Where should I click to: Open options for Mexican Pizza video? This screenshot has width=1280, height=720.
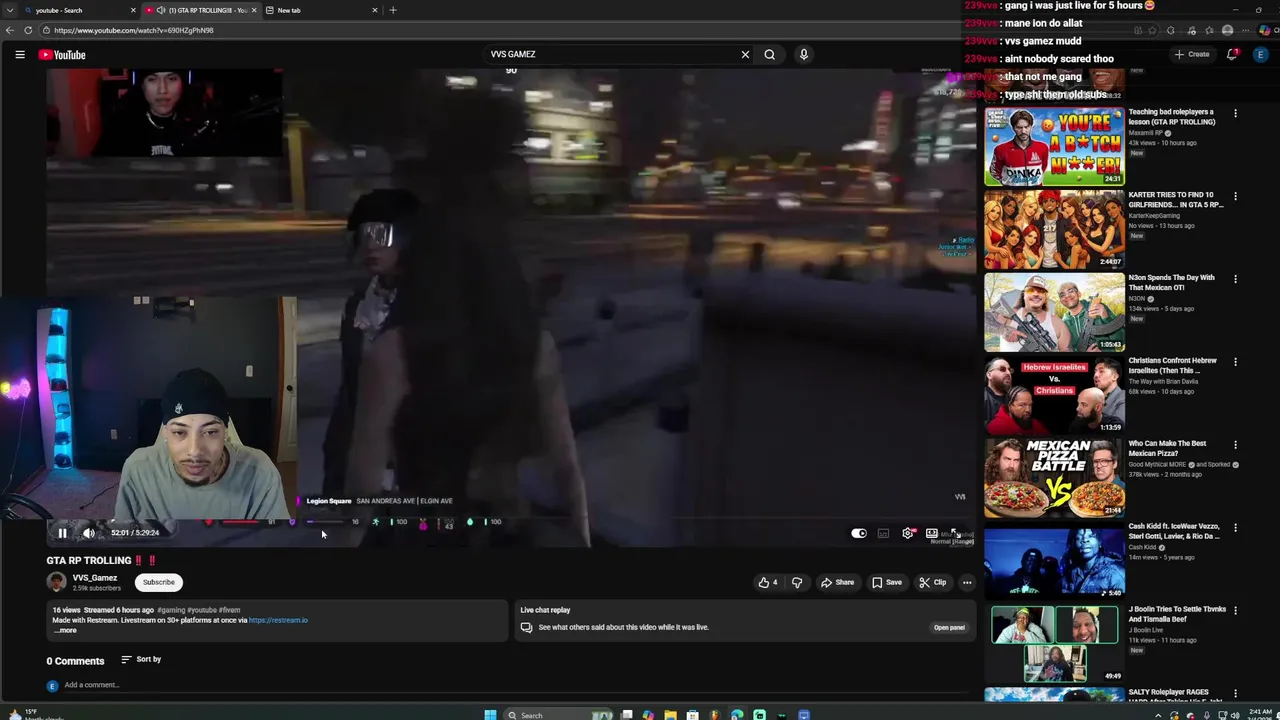1235,446
